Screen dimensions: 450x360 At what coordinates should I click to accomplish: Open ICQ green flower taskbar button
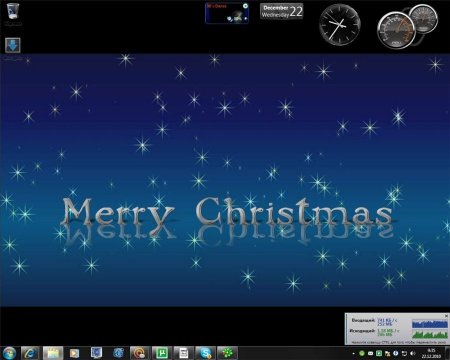tap(227, 353)
